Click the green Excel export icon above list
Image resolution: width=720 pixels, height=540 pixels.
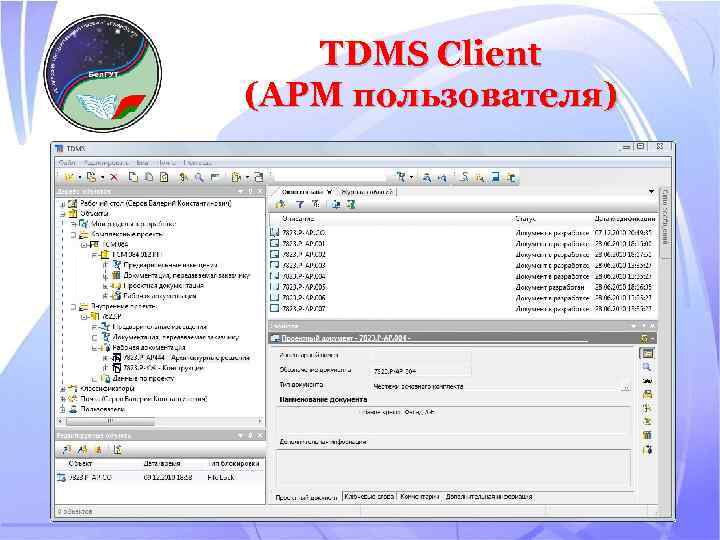pos(351,204)
